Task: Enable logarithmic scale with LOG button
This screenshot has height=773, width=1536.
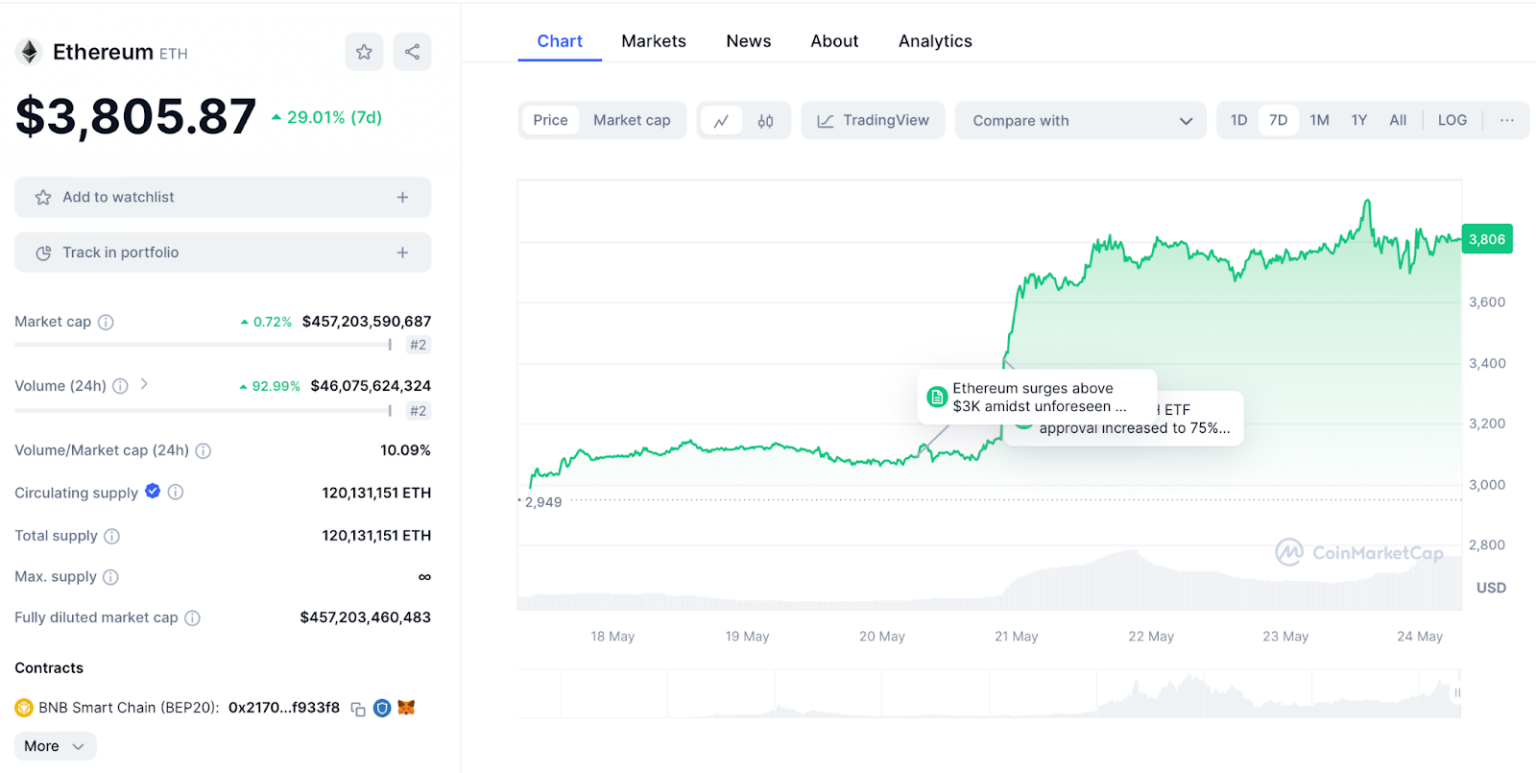Action: click(1454, 119)
